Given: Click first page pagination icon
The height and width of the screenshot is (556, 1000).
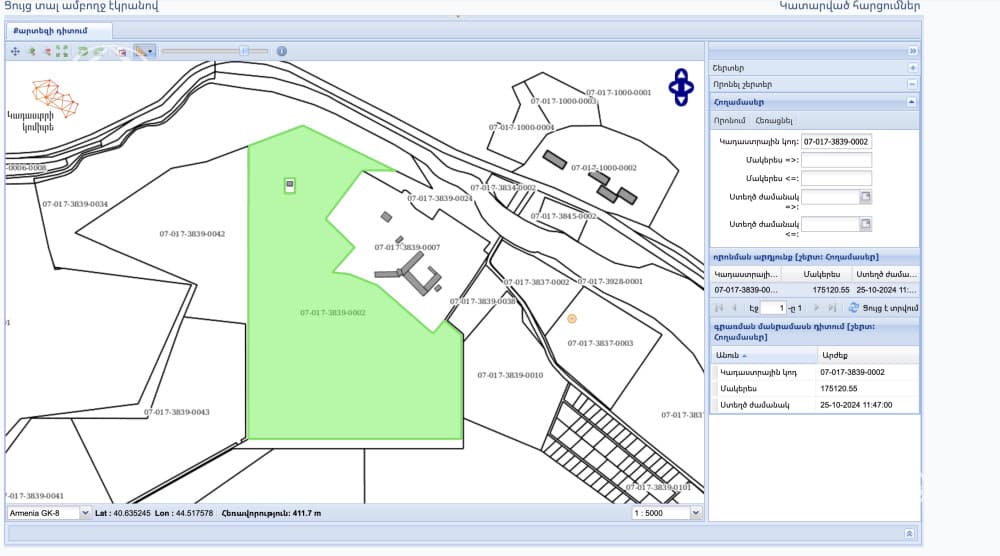Looking at the screenshot, I should (x=719, y=308).
